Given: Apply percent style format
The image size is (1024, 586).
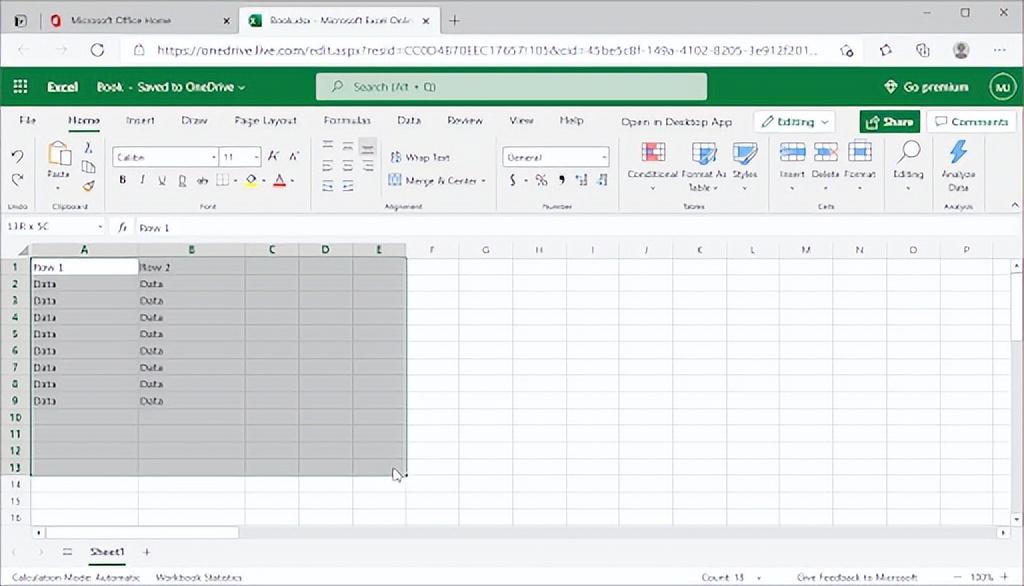Looking at the screenshot, I should click(x=541, y=180).
